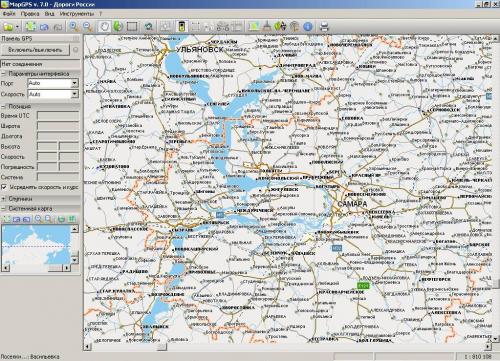Click the overview map scroll up arrow
The width and height of the screenshot is (500, 361).
click(75, 229)
